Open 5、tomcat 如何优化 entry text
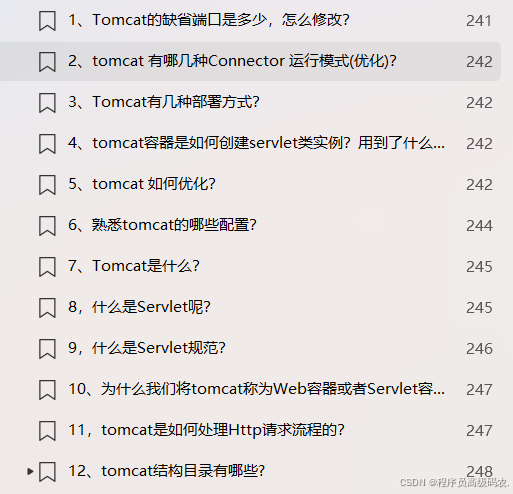 [142, 184]
